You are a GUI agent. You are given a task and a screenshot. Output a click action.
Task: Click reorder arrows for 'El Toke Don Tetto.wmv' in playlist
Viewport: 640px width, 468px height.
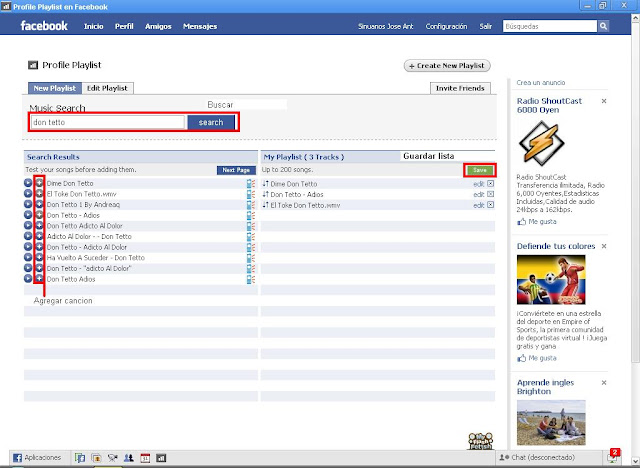[x=266, y=205]
